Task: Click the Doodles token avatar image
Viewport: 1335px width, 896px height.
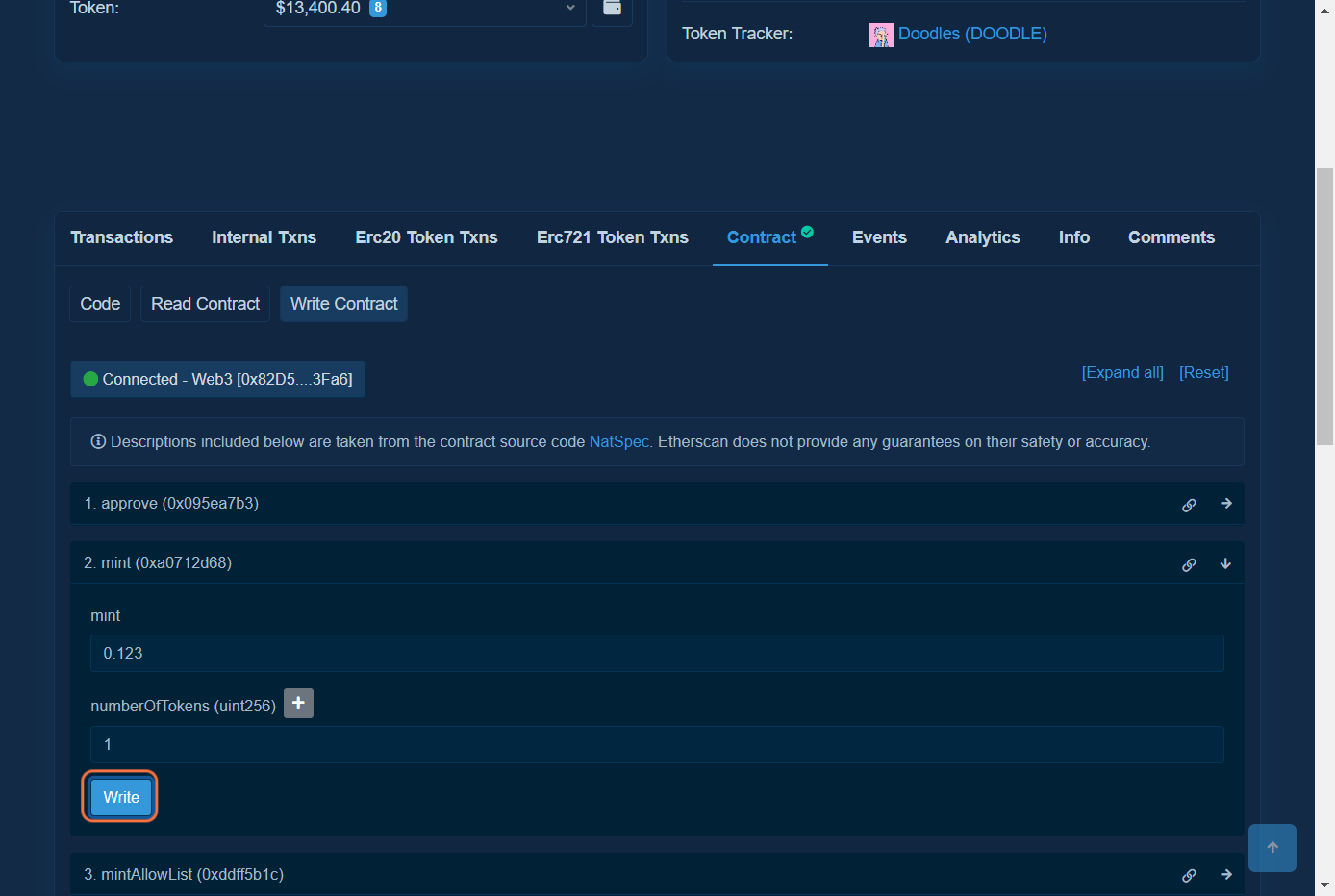Action: point(881,36)
